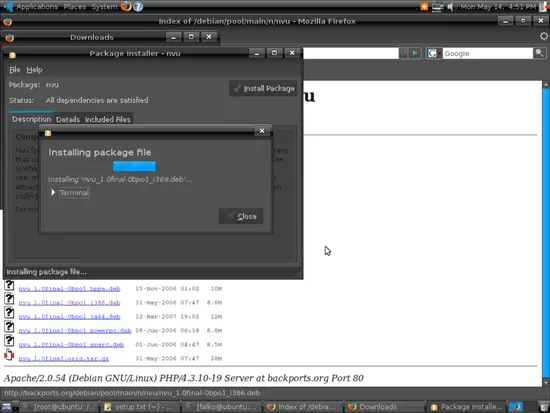This screenshot has width=550, height=413.
Task: Click the logout icon in top panel
Action: 544,7
